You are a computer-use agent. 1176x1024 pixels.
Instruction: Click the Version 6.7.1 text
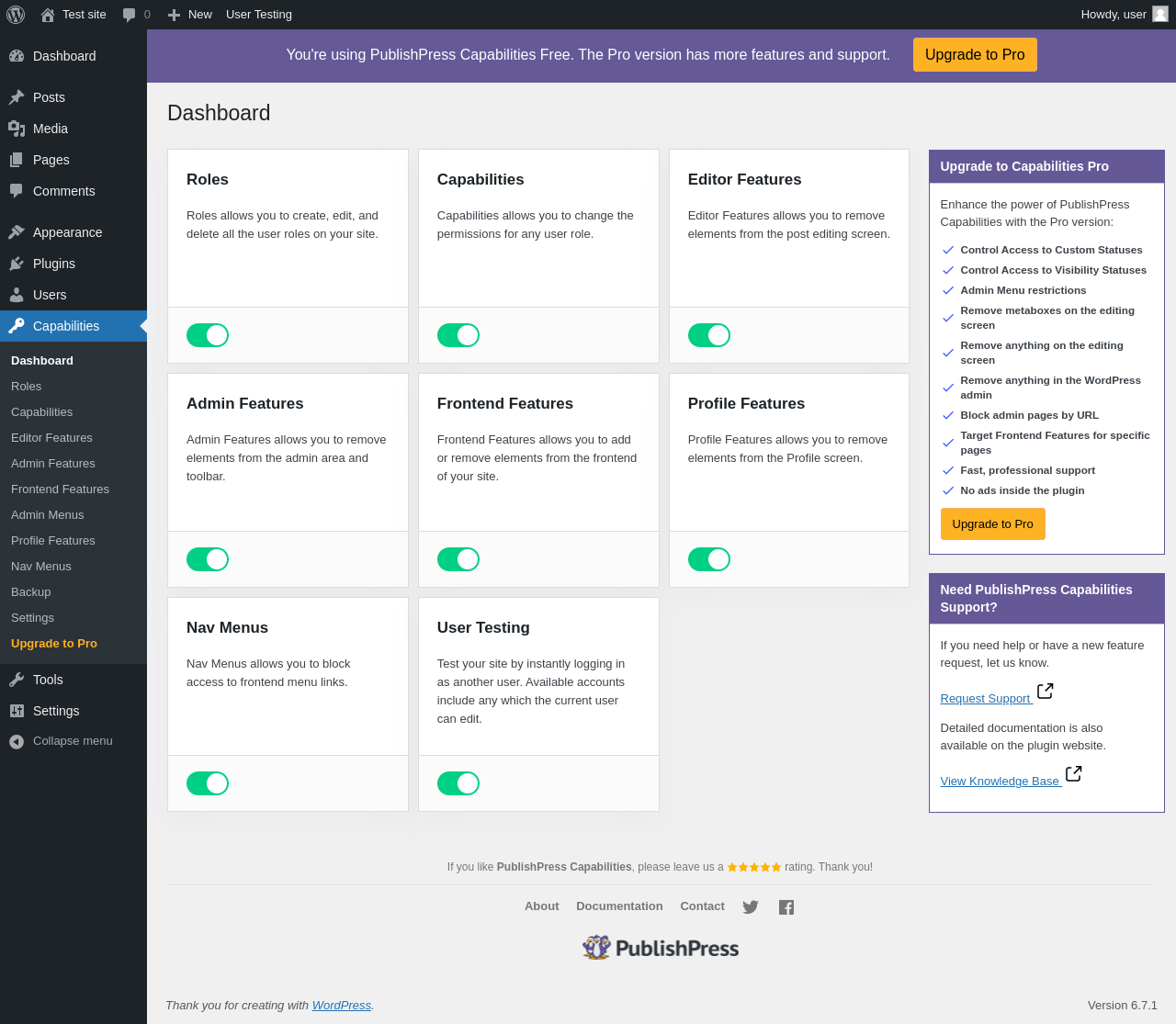(x=1123, y=1006)
